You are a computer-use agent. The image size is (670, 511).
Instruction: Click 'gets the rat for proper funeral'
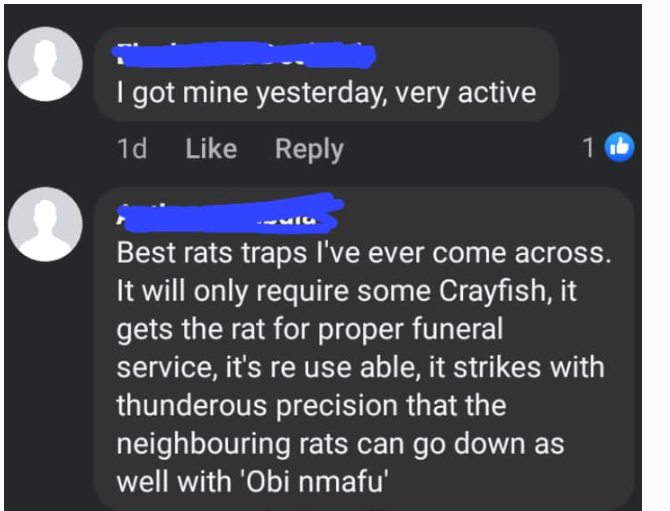pos(309,329)
